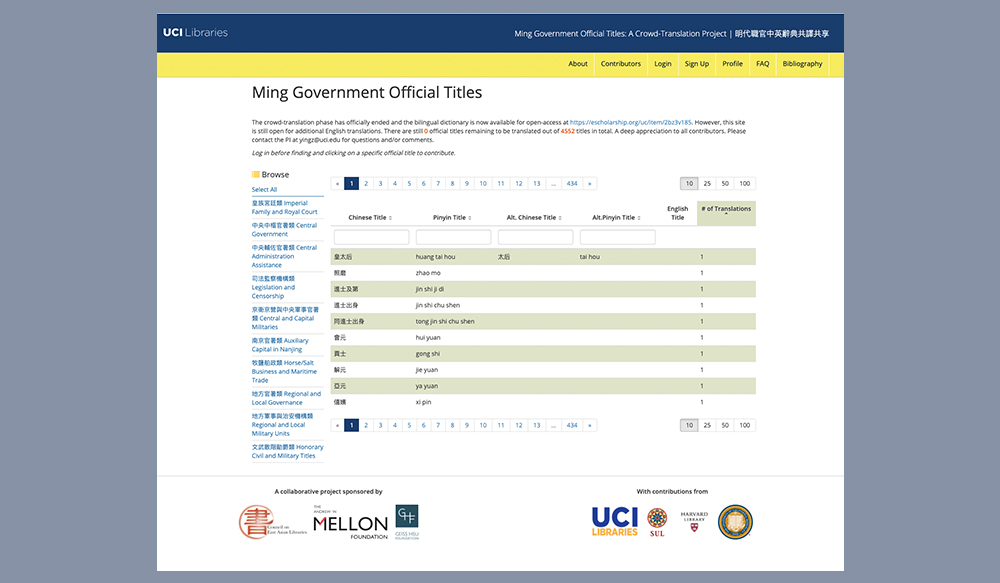Click the 'ya yuan' table row
This screenshot has height=583, width=1000.
543,386
